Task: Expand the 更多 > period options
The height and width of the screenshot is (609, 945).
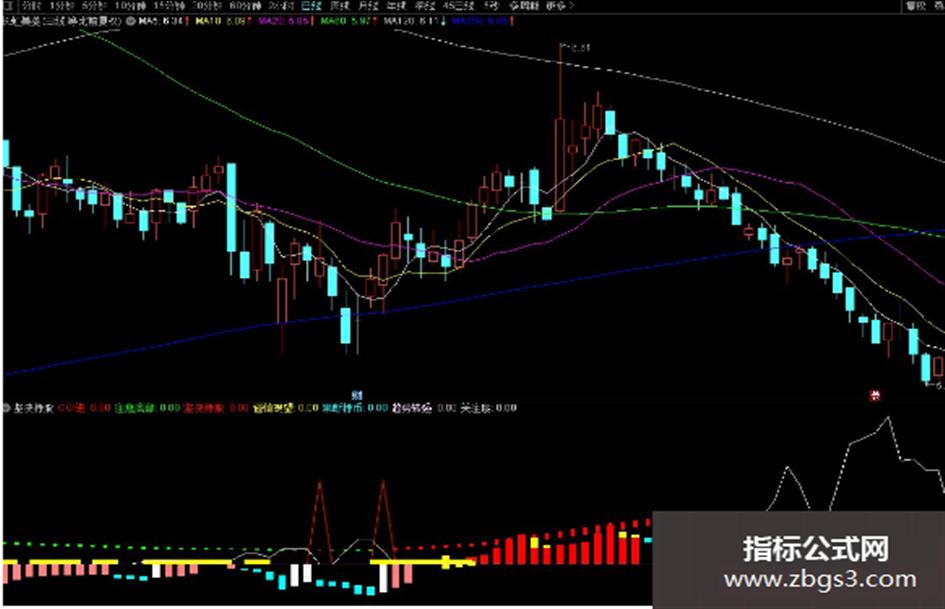Action: (x=560, y=6)
